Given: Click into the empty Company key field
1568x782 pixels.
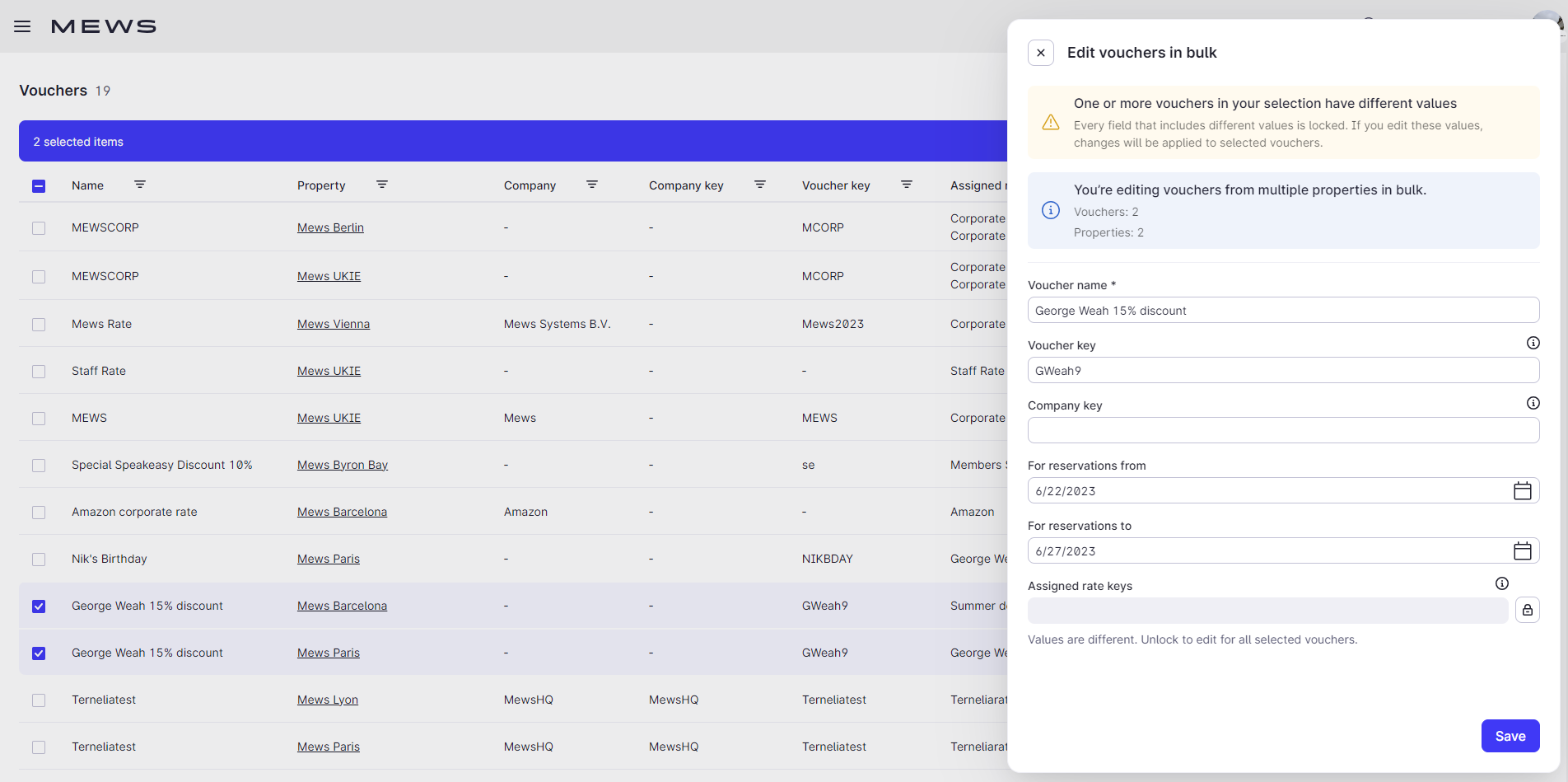Looking at the screenshot, I should click(x=1283, y=430).
